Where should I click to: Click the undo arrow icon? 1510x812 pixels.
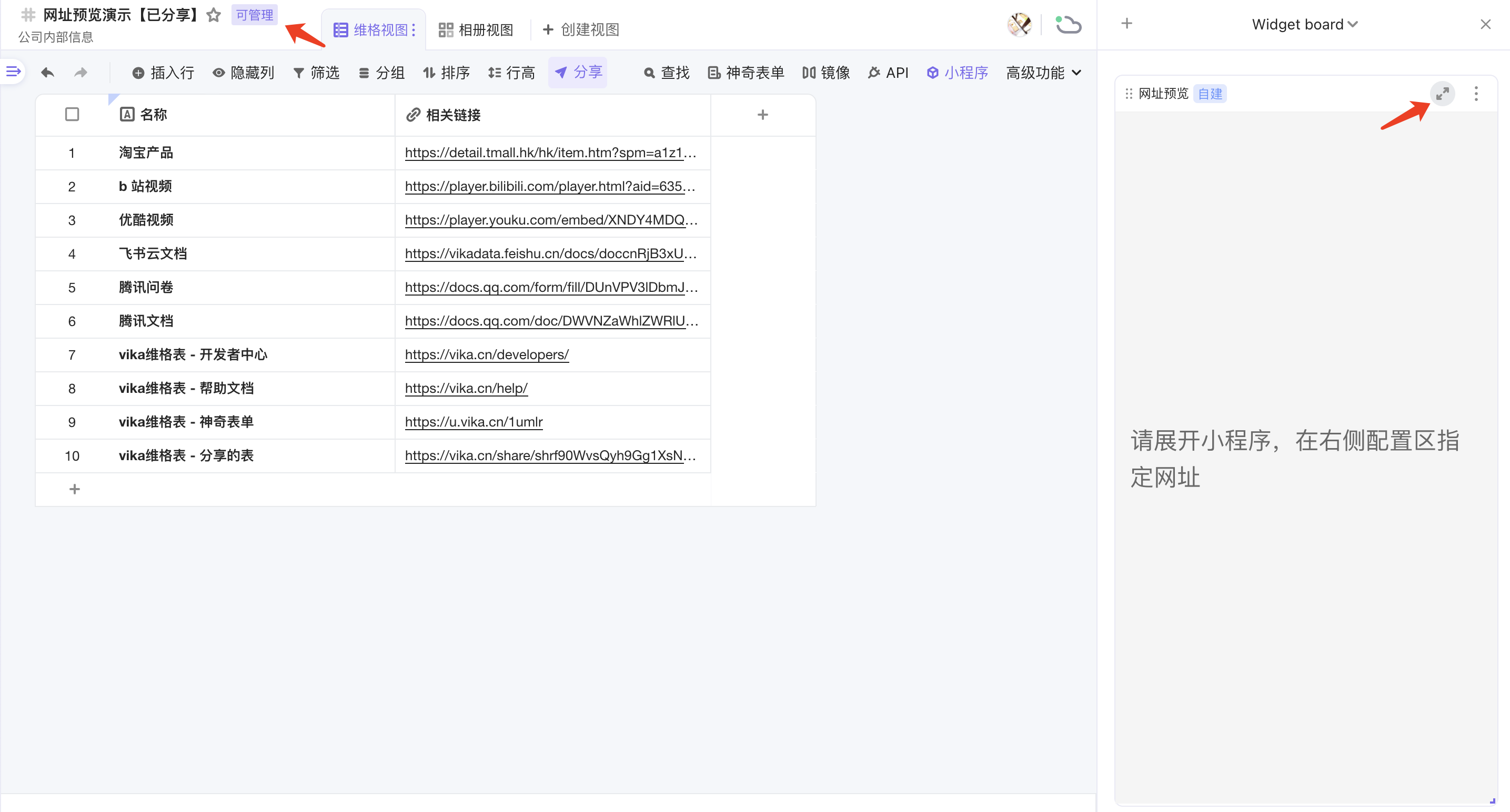coord(47,73)
